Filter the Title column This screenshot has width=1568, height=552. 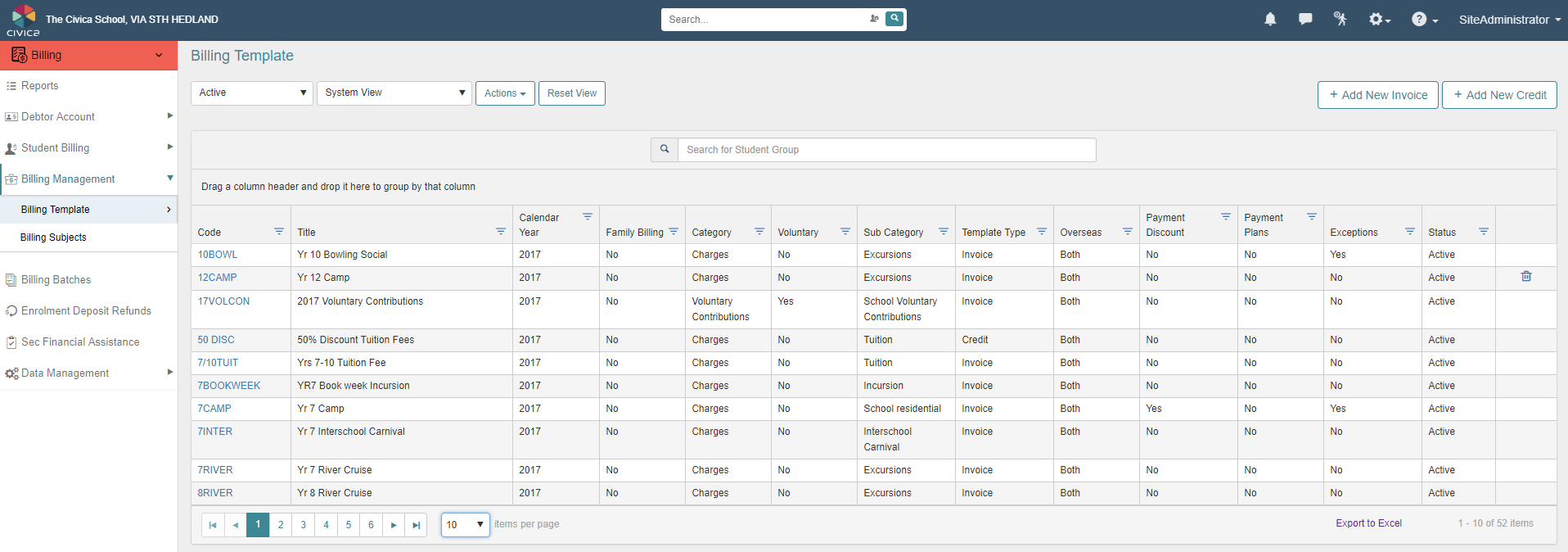pyautogui.click(x=501, y=232)
